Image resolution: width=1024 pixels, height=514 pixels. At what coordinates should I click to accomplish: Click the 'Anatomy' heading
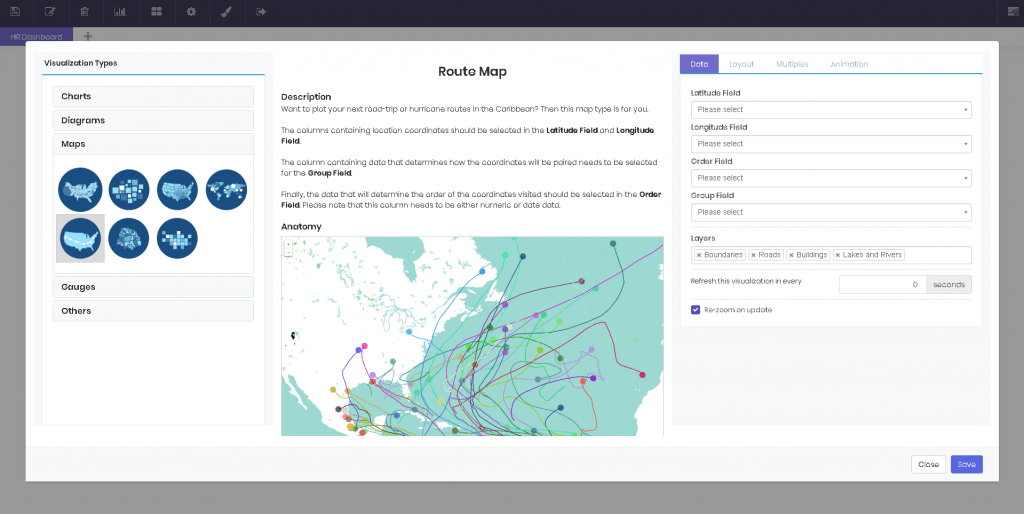pos(301,227)
